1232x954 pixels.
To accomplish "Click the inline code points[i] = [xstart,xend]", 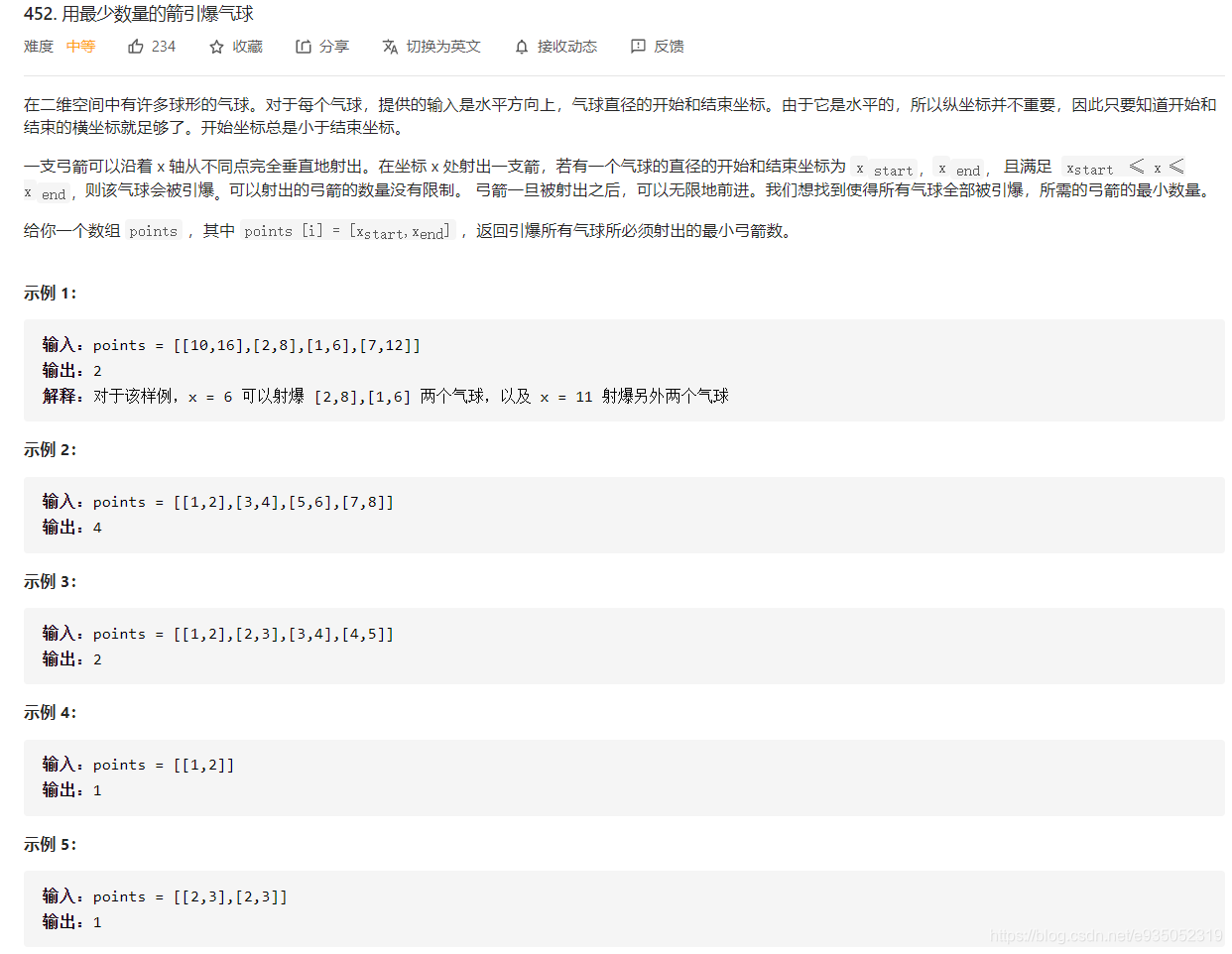I will pos(347,231).
